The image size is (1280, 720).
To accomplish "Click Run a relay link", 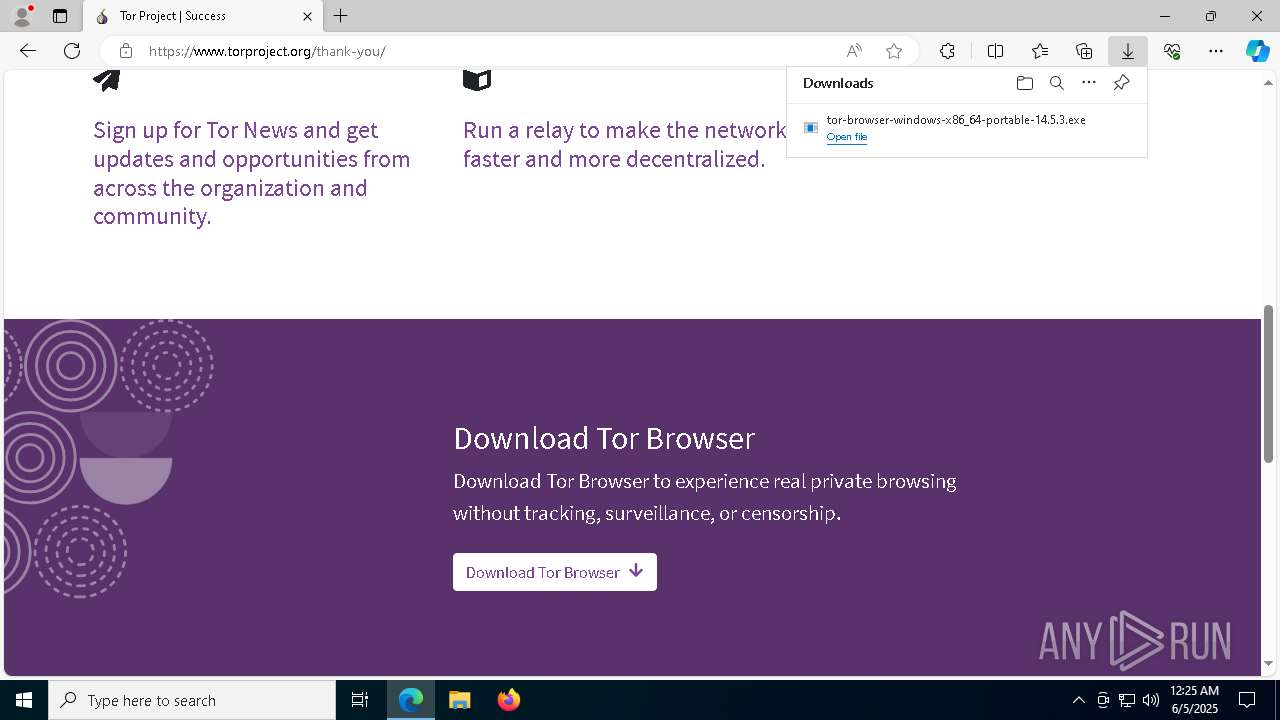I will 625,144.
